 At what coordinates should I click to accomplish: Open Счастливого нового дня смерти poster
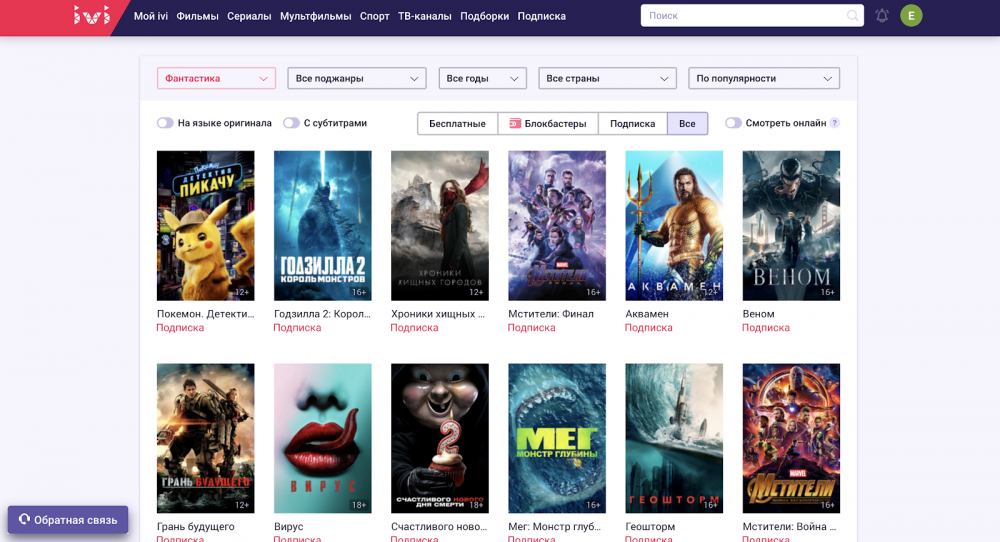coord(440,438)
